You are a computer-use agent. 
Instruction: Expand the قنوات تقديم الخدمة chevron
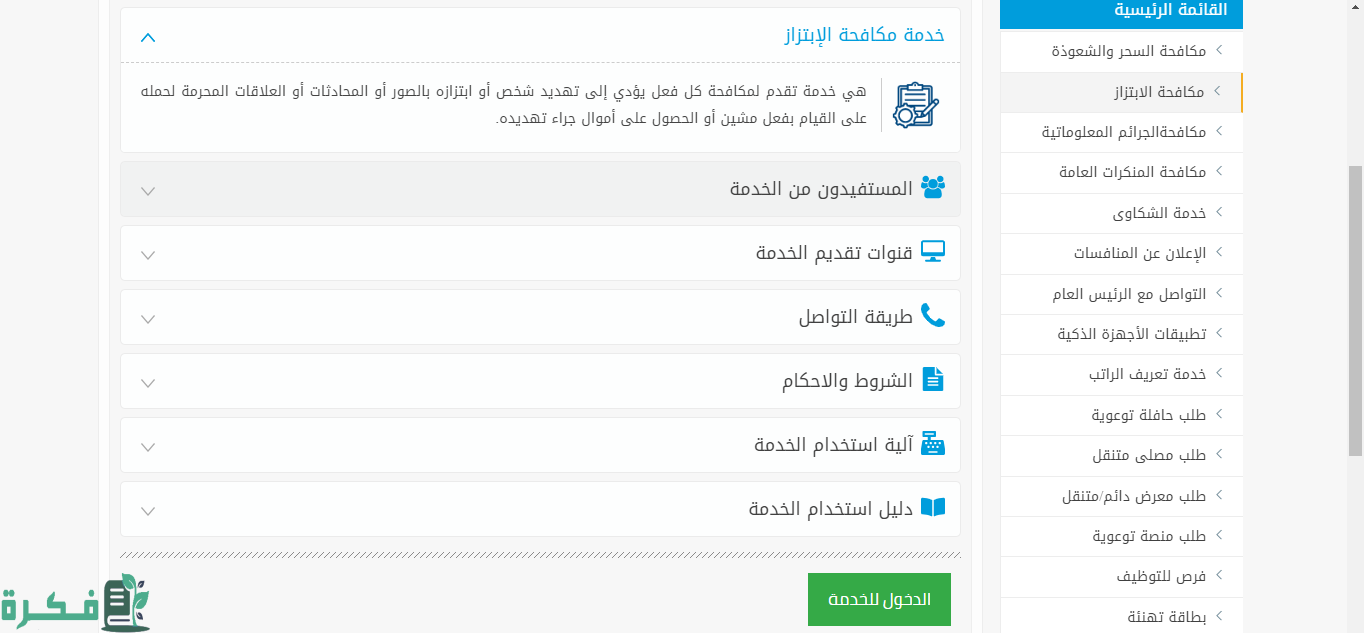pyautogui.click(x=148, y=255)
